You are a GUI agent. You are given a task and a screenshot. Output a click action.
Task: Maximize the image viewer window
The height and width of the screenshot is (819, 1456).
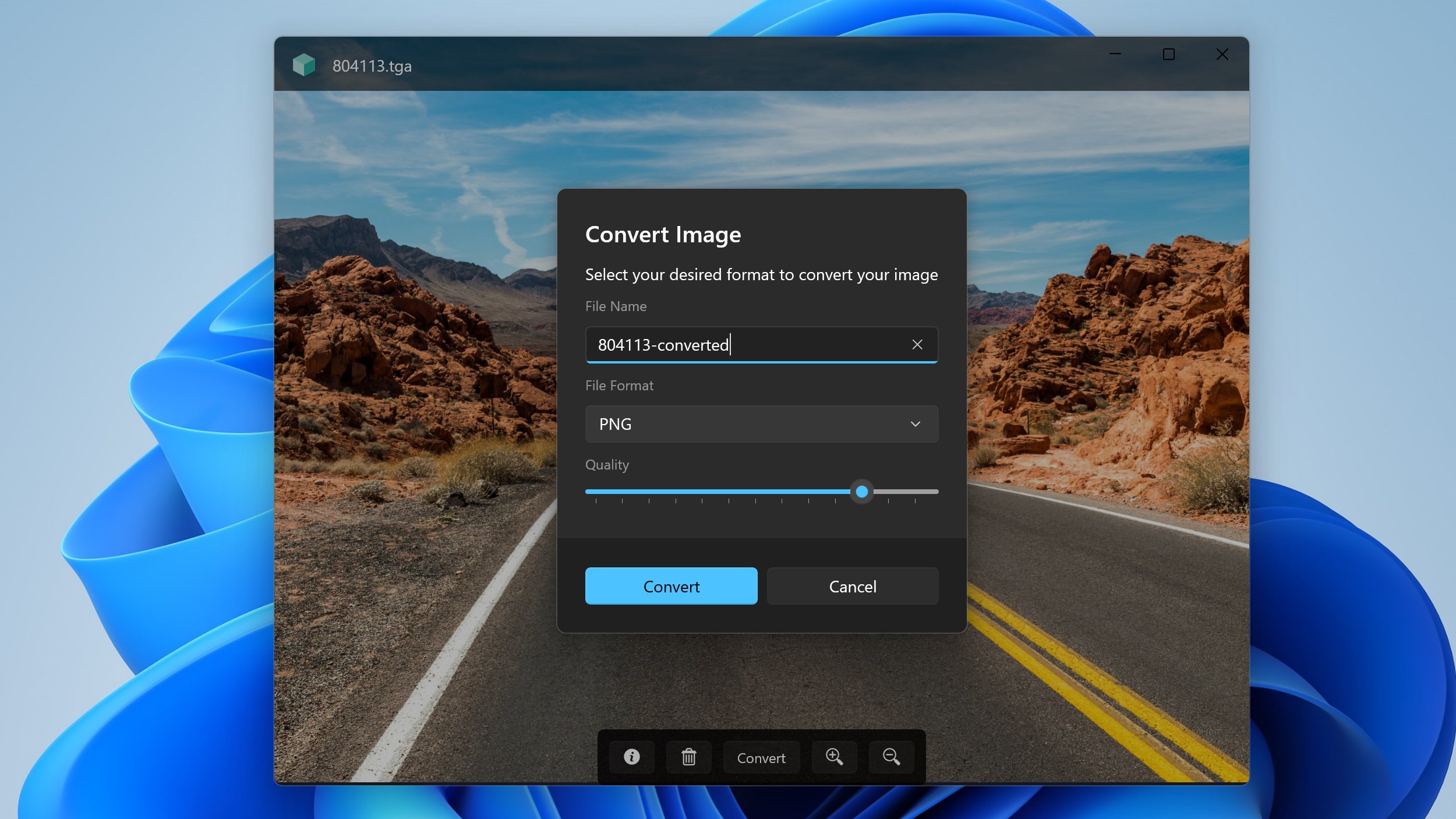tap(1169, 54)
